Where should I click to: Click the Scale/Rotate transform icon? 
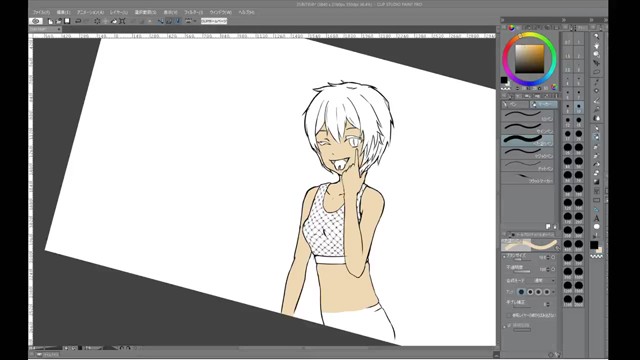122,21
